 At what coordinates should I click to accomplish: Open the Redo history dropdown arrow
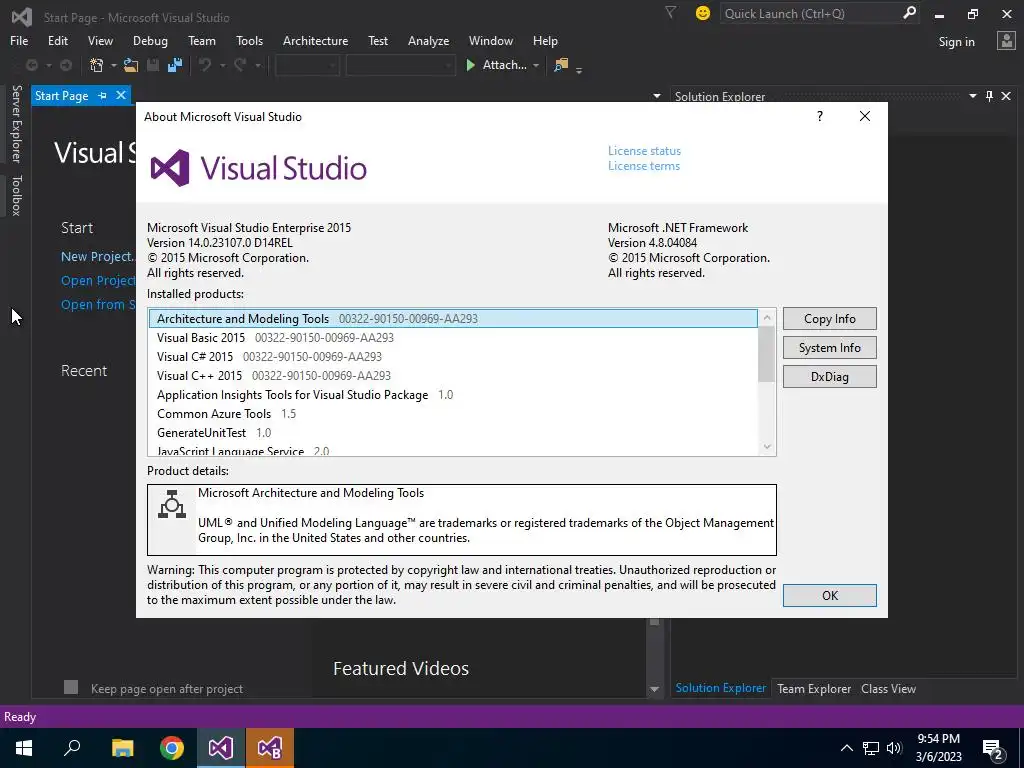[x=258, y=65]
